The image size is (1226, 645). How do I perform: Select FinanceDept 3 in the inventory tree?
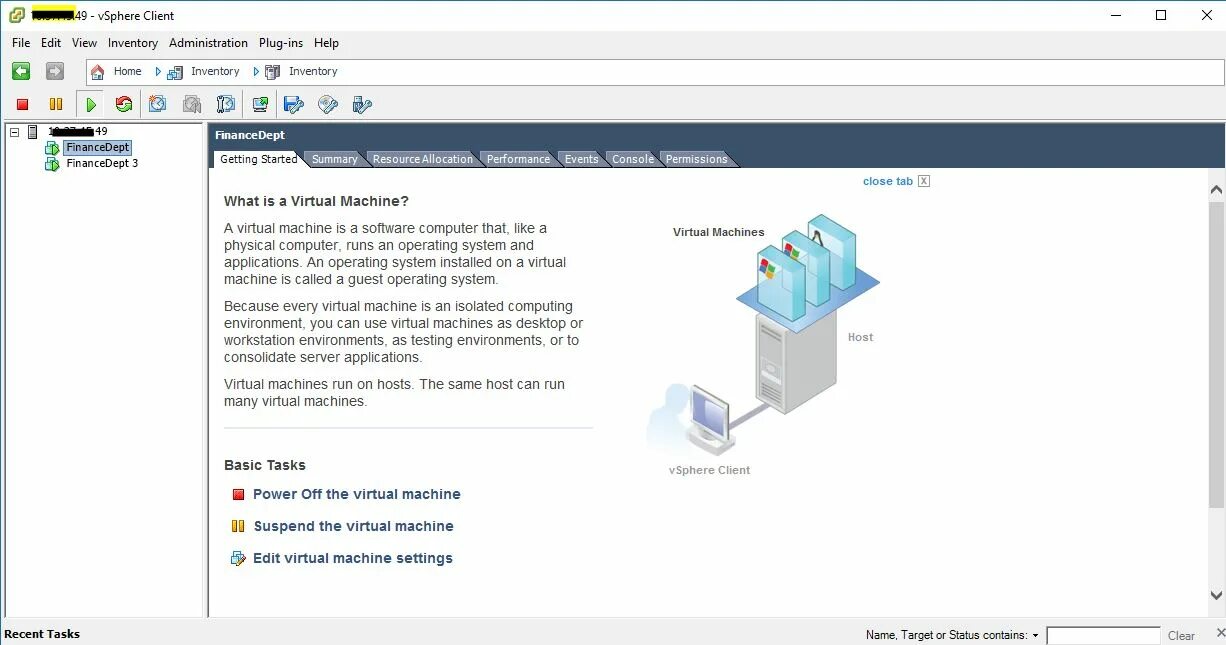pyautogui.click(x=102, y=164)
